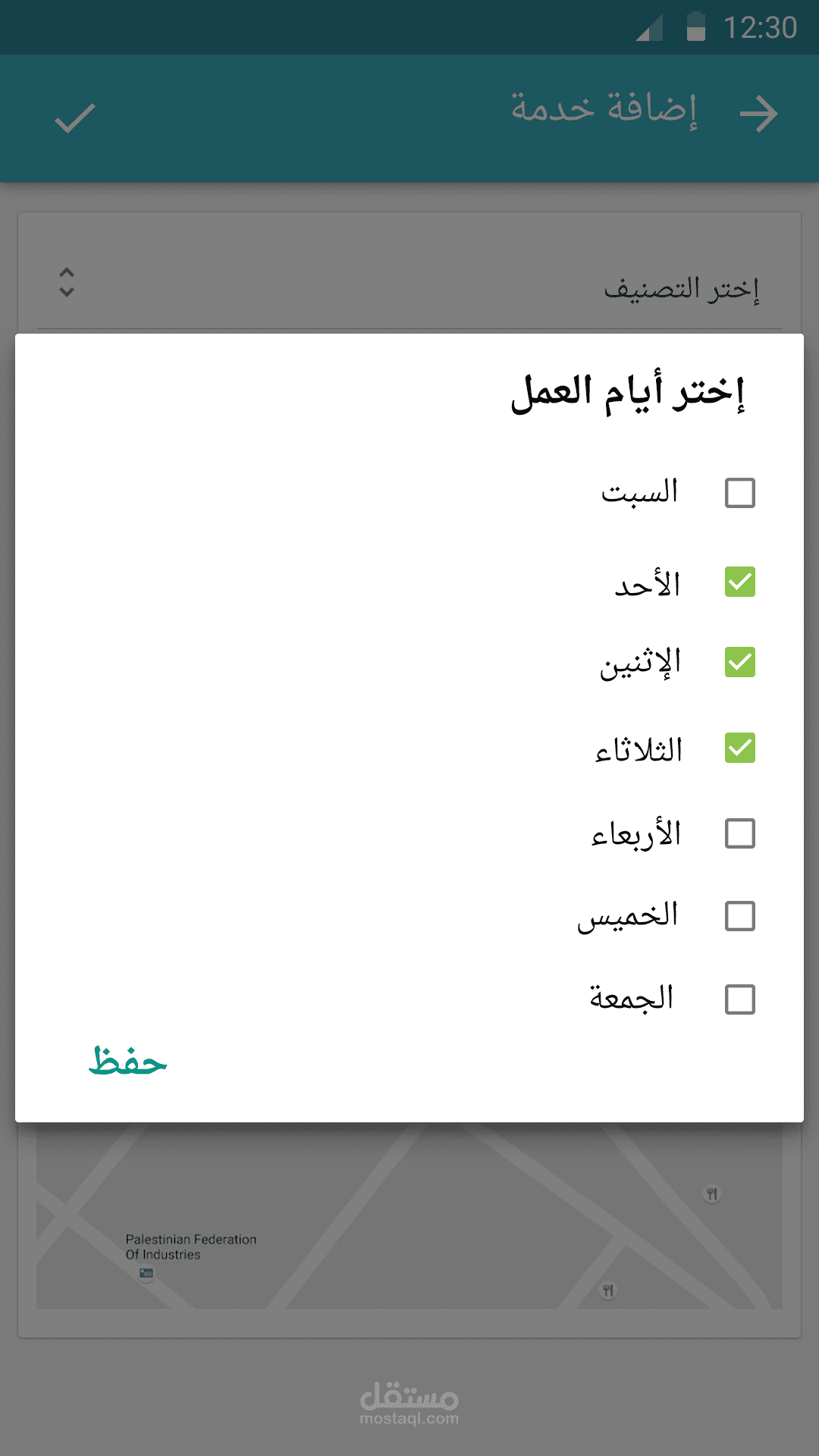Tick the الخميس checkbox
The image size is (819, 1456).
[740, 916]
